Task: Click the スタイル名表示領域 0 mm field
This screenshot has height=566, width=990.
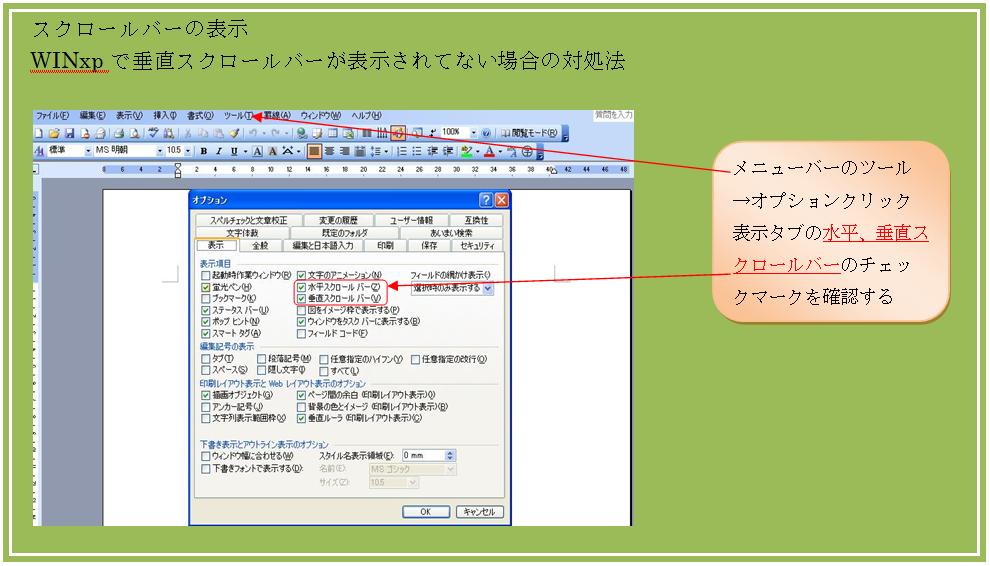Action: coord(424,455)
